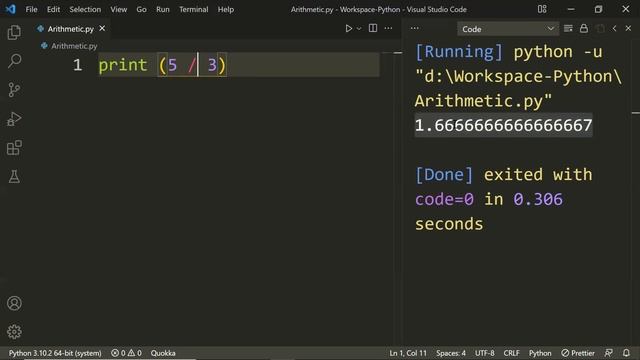640x360 pixels.
Task: Select the Arithmetic.py editor tab
Action: coord(71,29)
